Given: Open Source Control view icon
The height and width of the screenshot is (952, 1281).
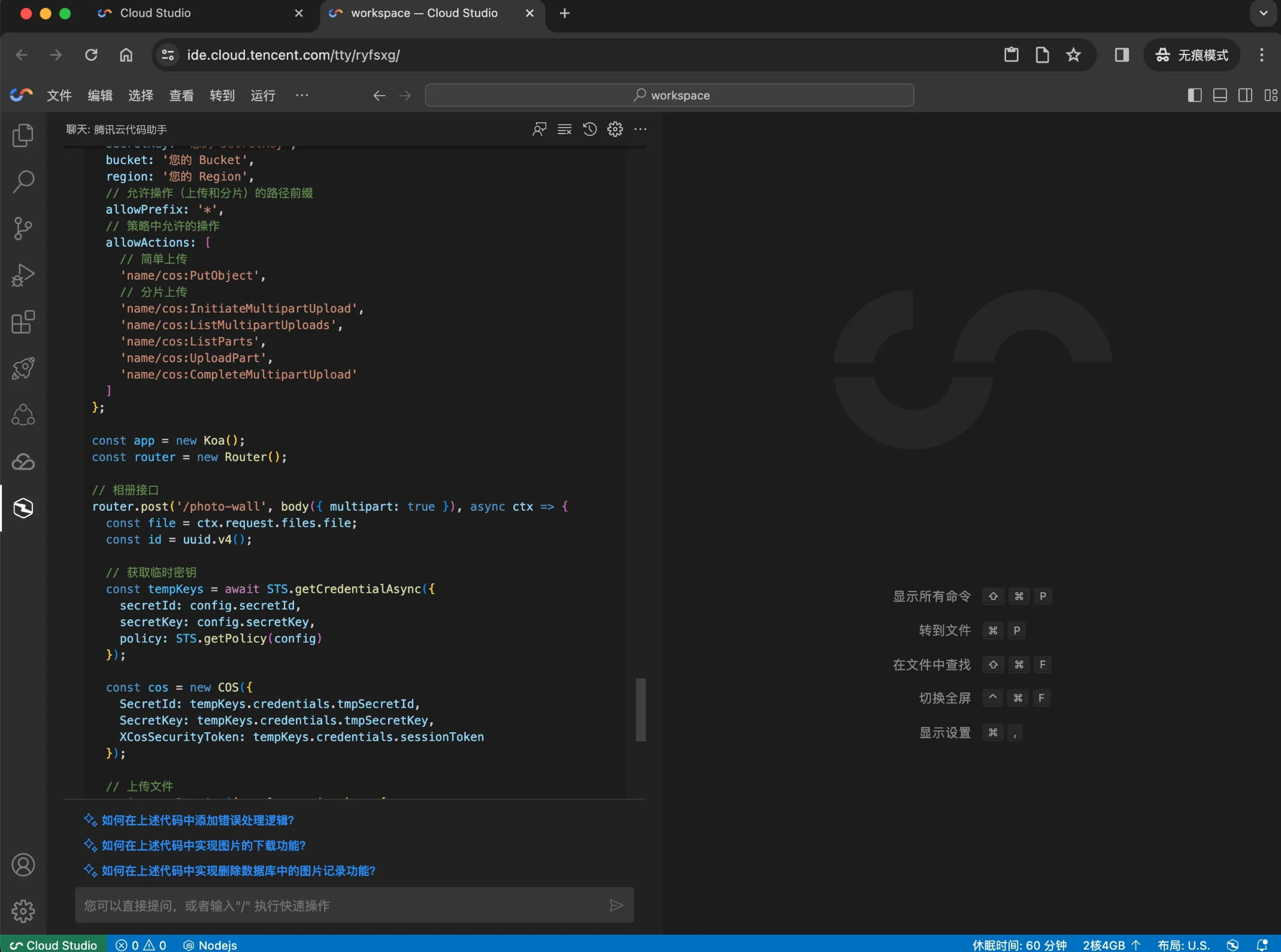Looking at the screenshot, I should [x=23, y=228].
